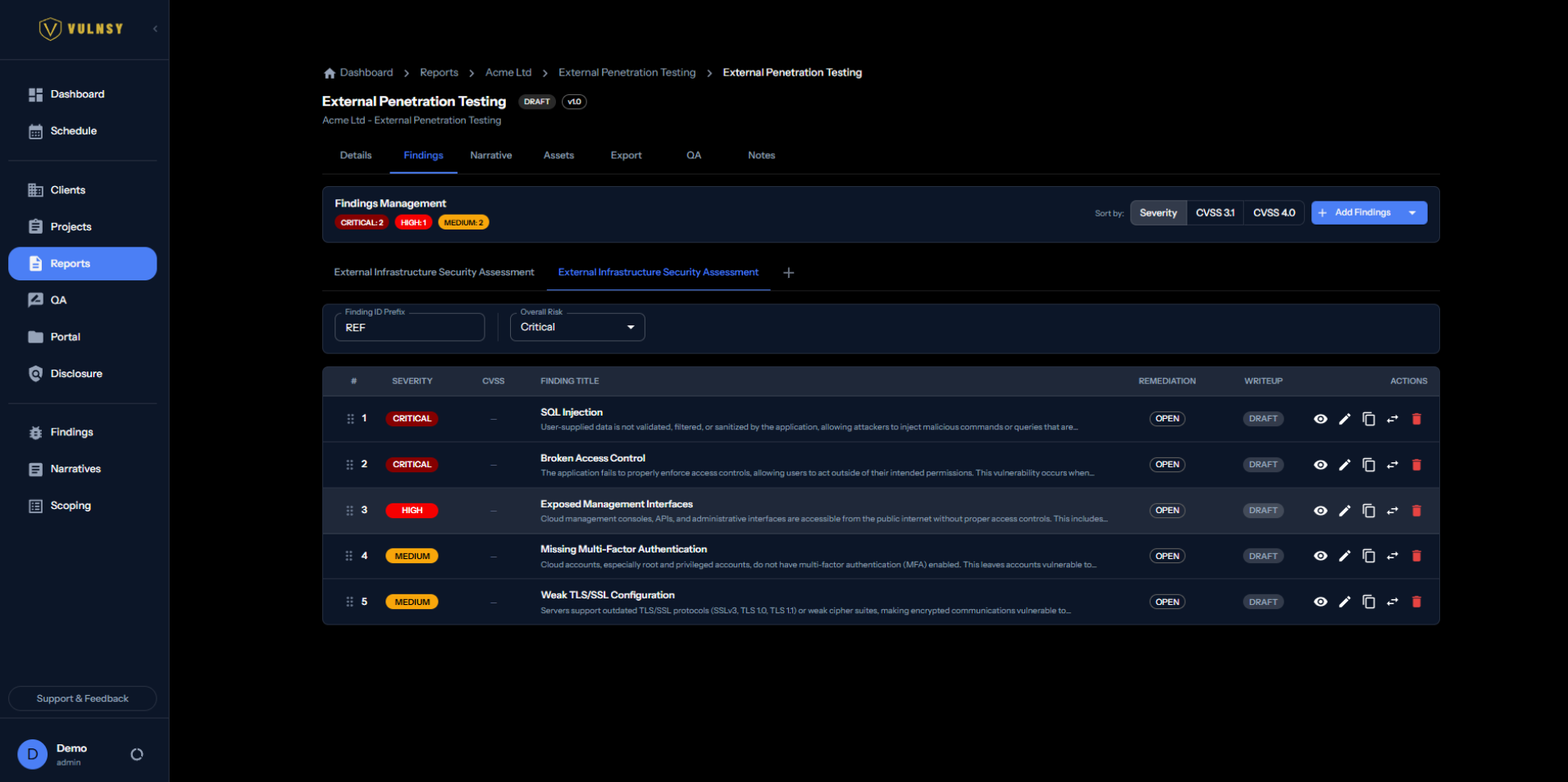Open the QA sidebar item
The width and height of the screenshot is (1568, 782).
click(x=82, y=300)
